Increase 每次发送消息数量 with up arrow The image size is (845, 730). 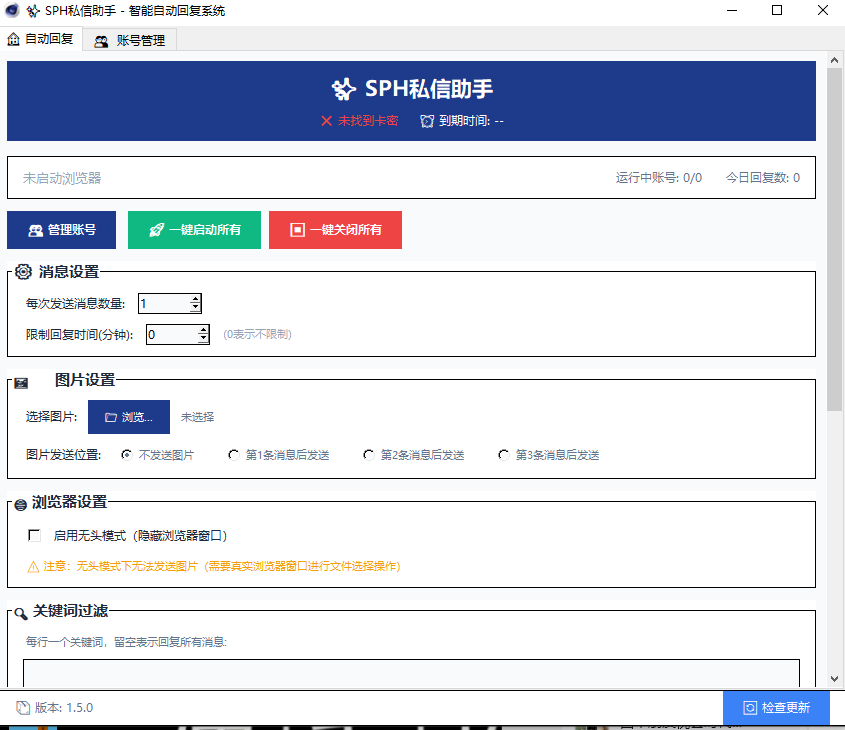tap(195, 299)
